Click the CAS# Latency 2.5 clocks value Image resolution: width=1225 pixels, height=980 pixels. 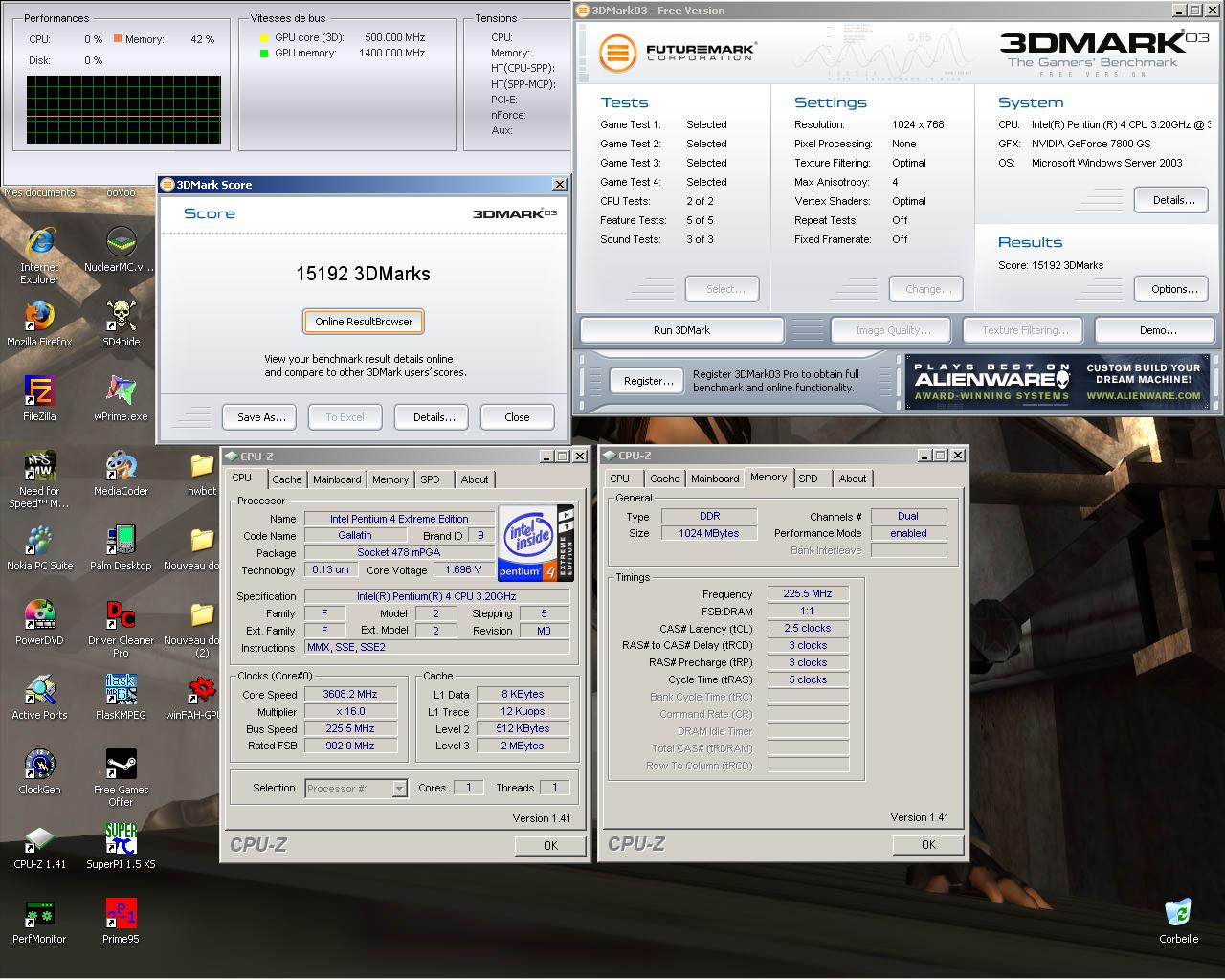808,628
